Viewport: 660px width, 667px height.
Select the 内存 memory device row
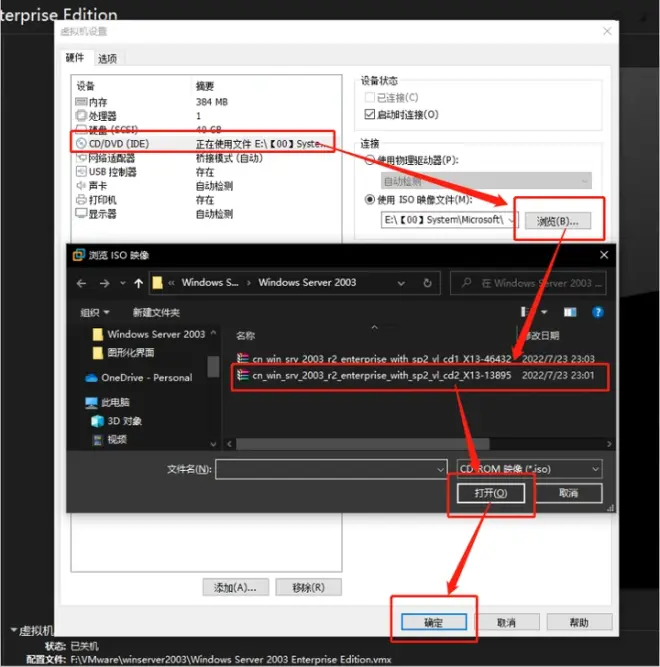(x=206, y=102)
